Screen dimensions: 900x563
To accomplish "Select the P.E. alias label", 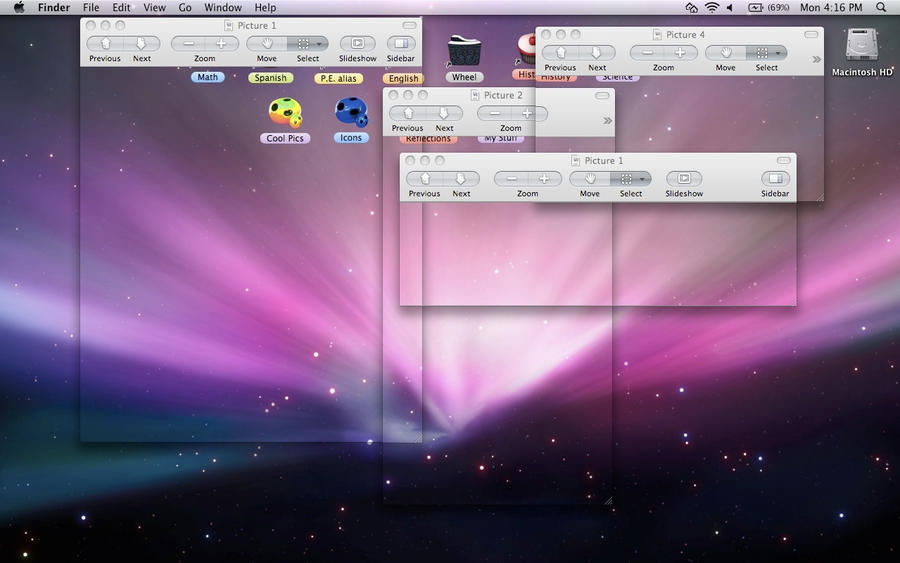I will [338, 78].
